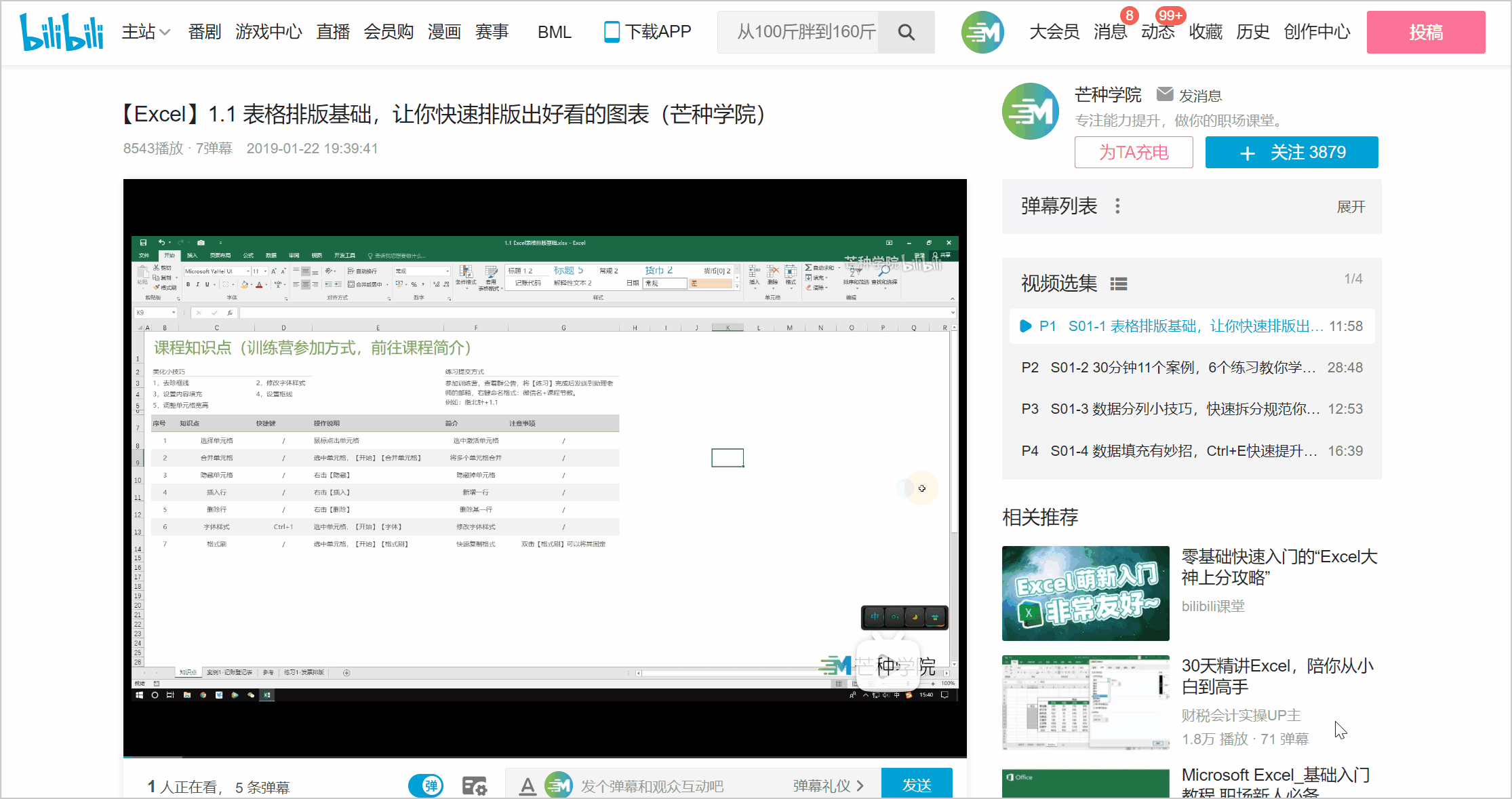Open the 番剧 nav item
Image resolution: width=1512 pixels, height=799 pixels.
point(205,32)
